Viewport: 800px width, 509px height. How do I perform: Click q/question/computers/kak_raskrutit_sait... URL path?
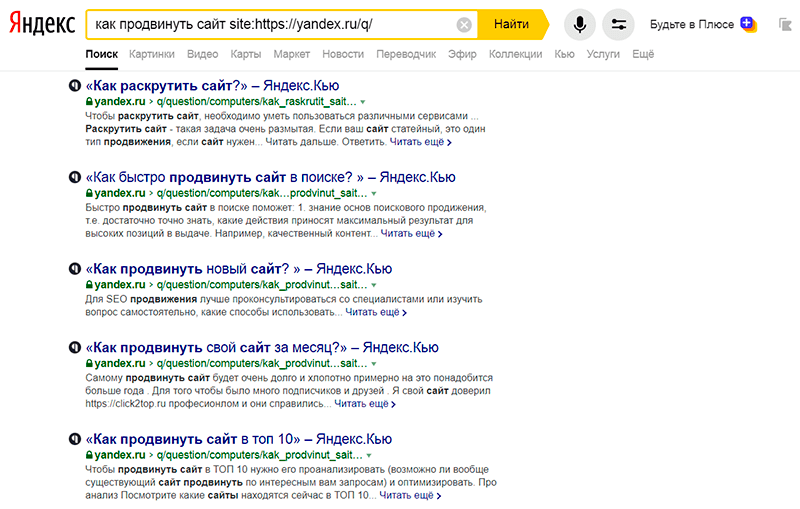pyautogui.click(x=257, y=101)
